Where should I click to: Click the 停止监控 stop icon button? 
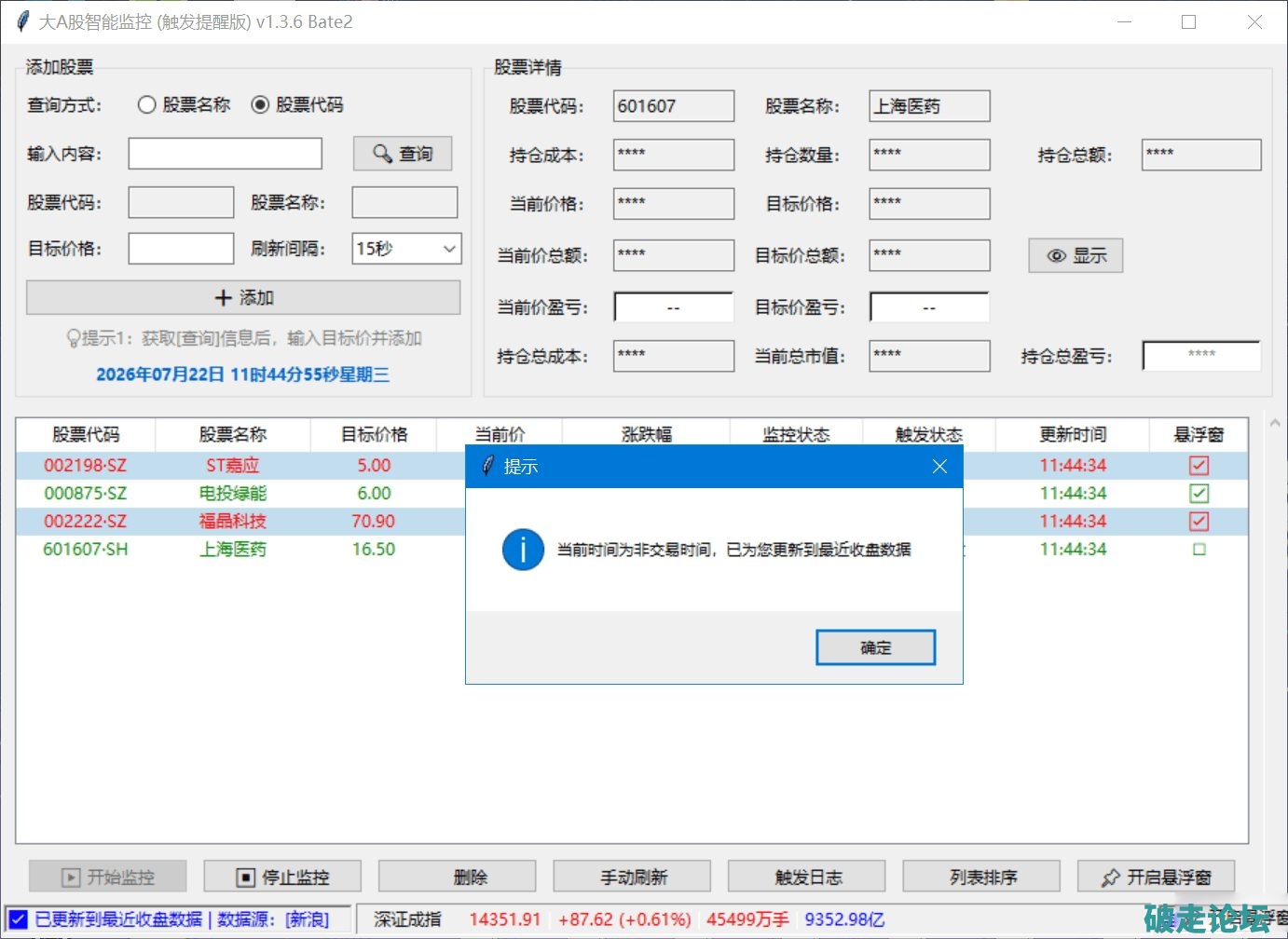282,877
